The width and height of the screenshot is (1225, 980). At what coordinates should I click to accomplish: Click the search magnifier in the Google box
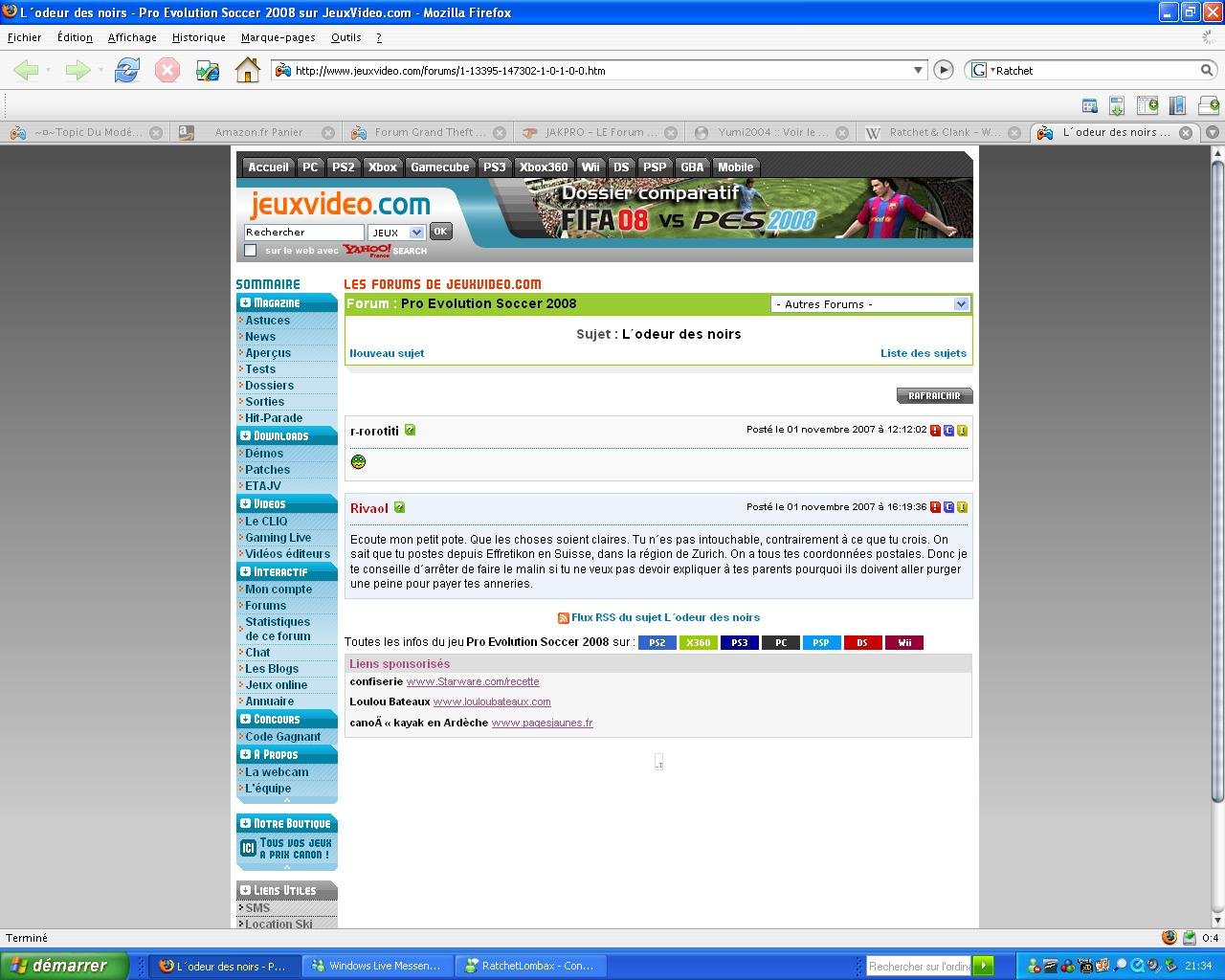1207,70
